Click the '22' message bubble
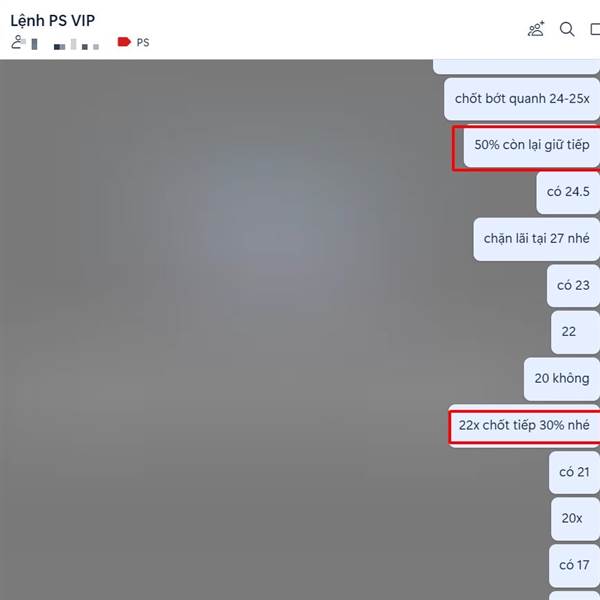The height and width of the screenshot is (600, 600). [x=575, y=332]
